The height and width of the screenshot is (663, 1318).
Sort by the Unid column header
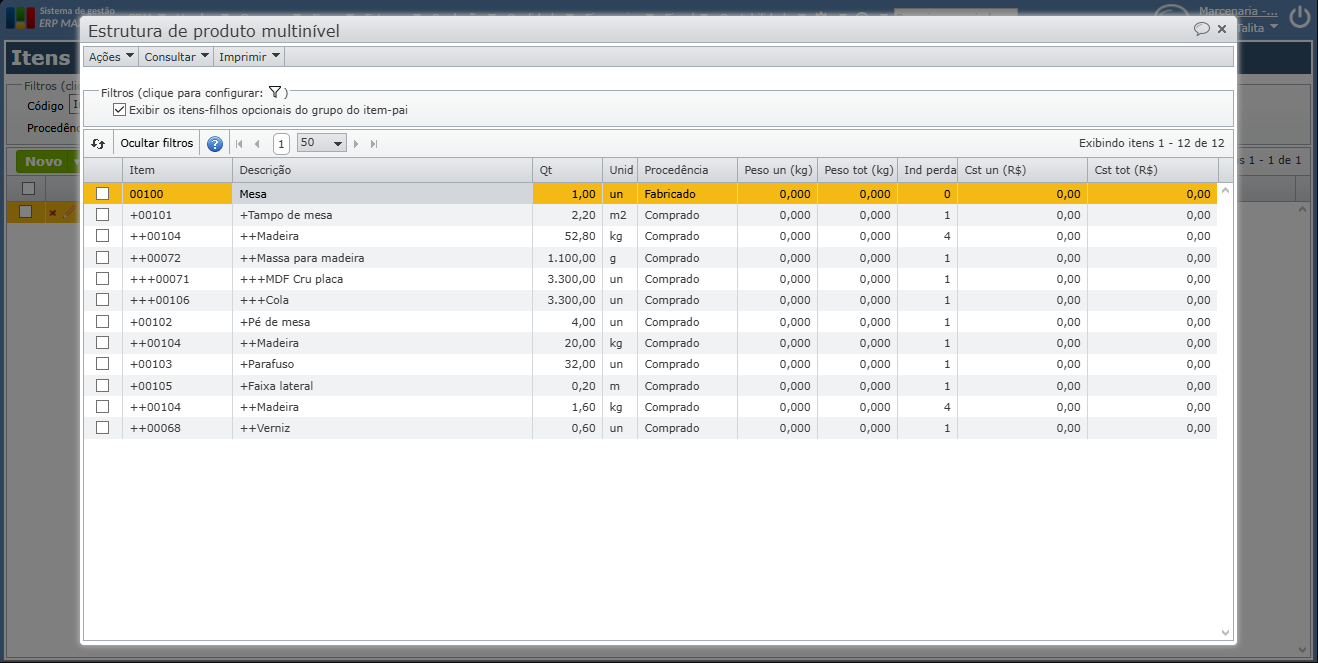[620, 170]
